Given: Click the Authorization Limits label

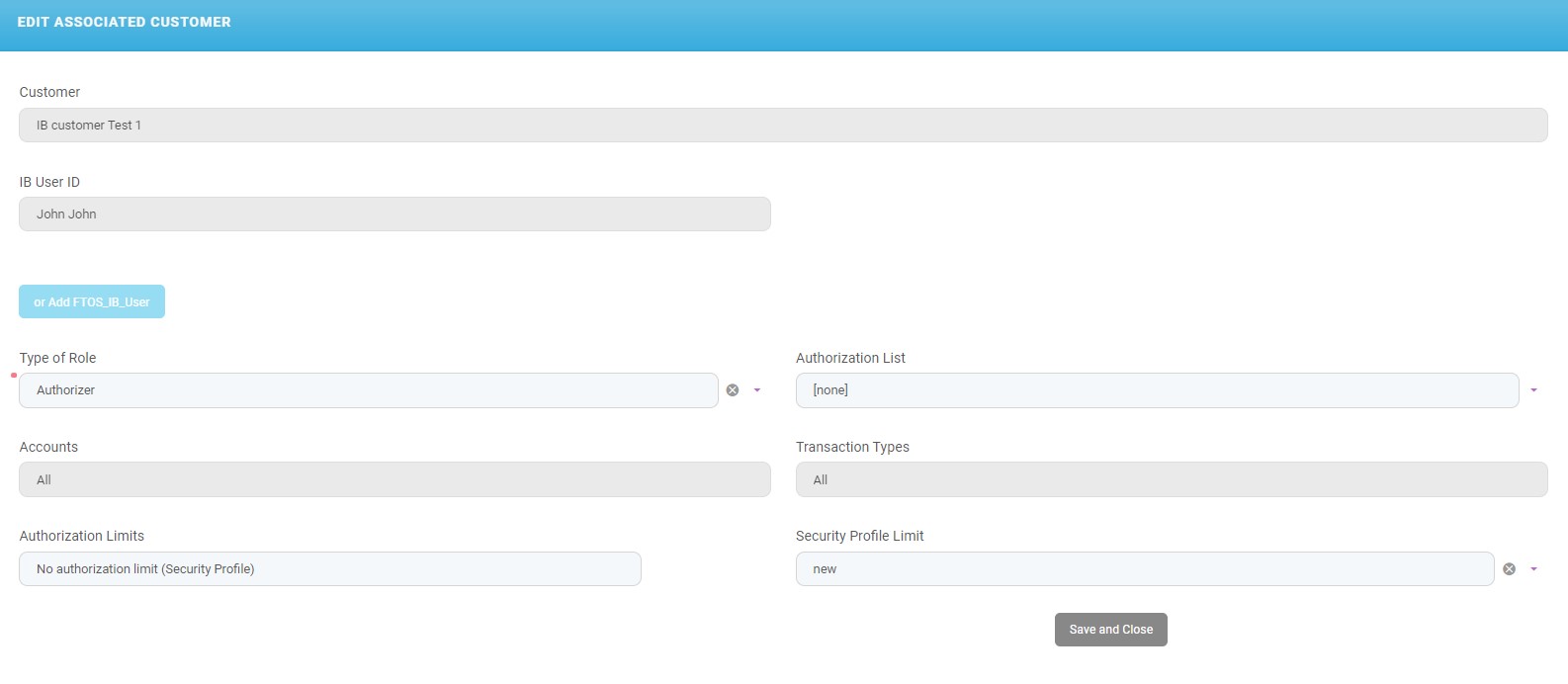Looking at the screenshot, I should (82, 536).
